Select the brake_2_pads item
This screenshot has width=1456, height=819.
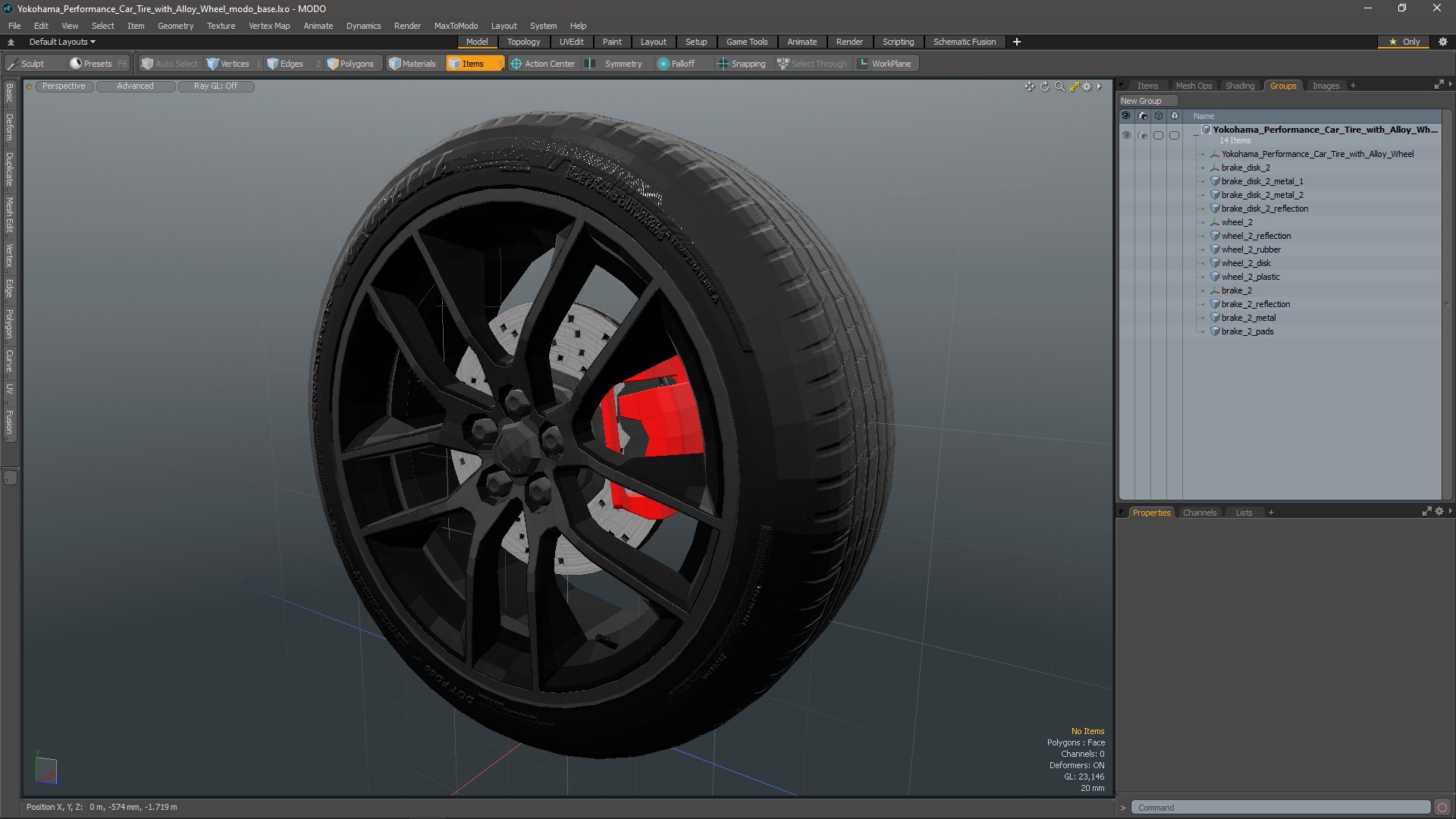coord(1247,331)
